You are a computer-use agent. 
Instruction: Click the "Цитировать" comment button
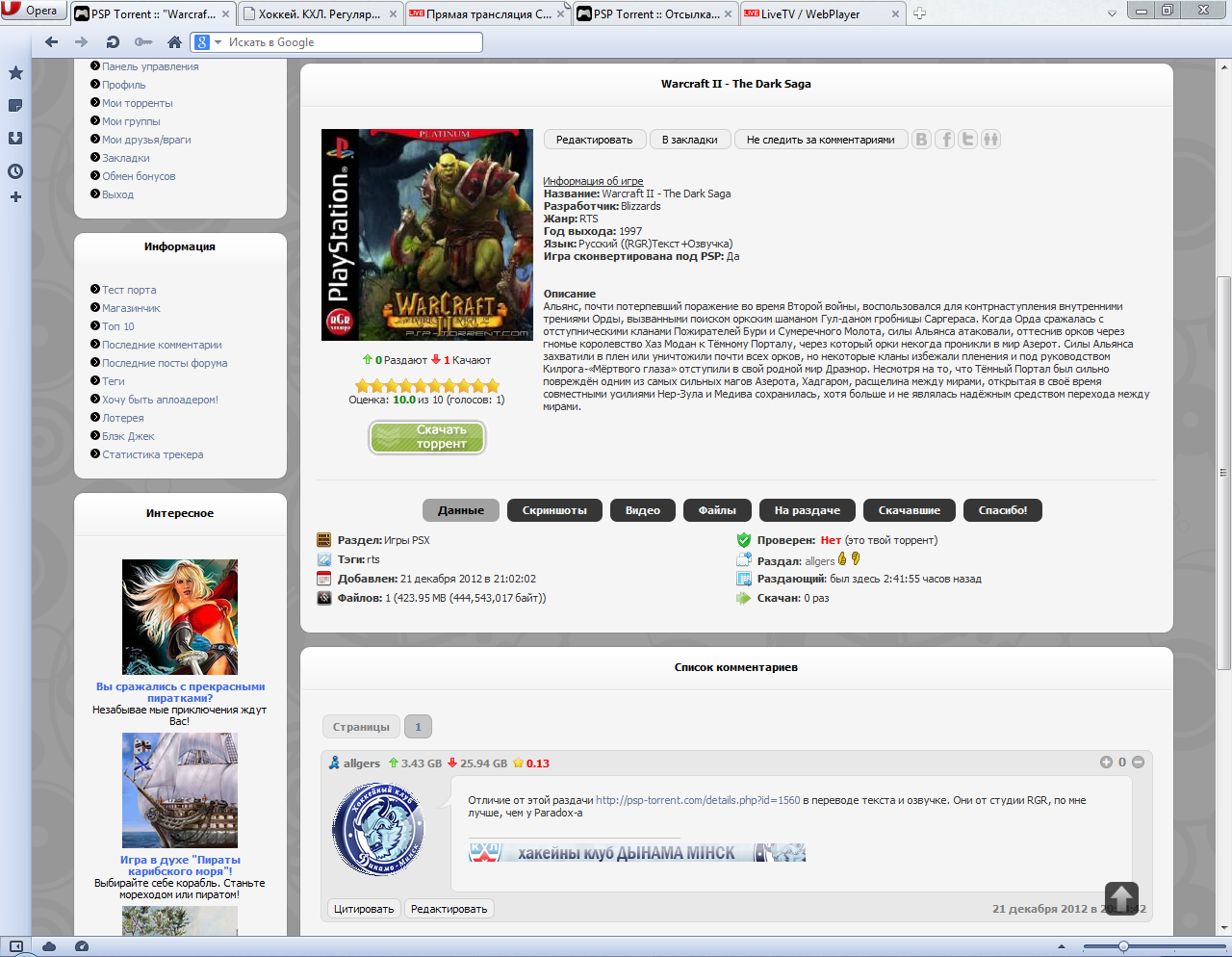point(364,909)
